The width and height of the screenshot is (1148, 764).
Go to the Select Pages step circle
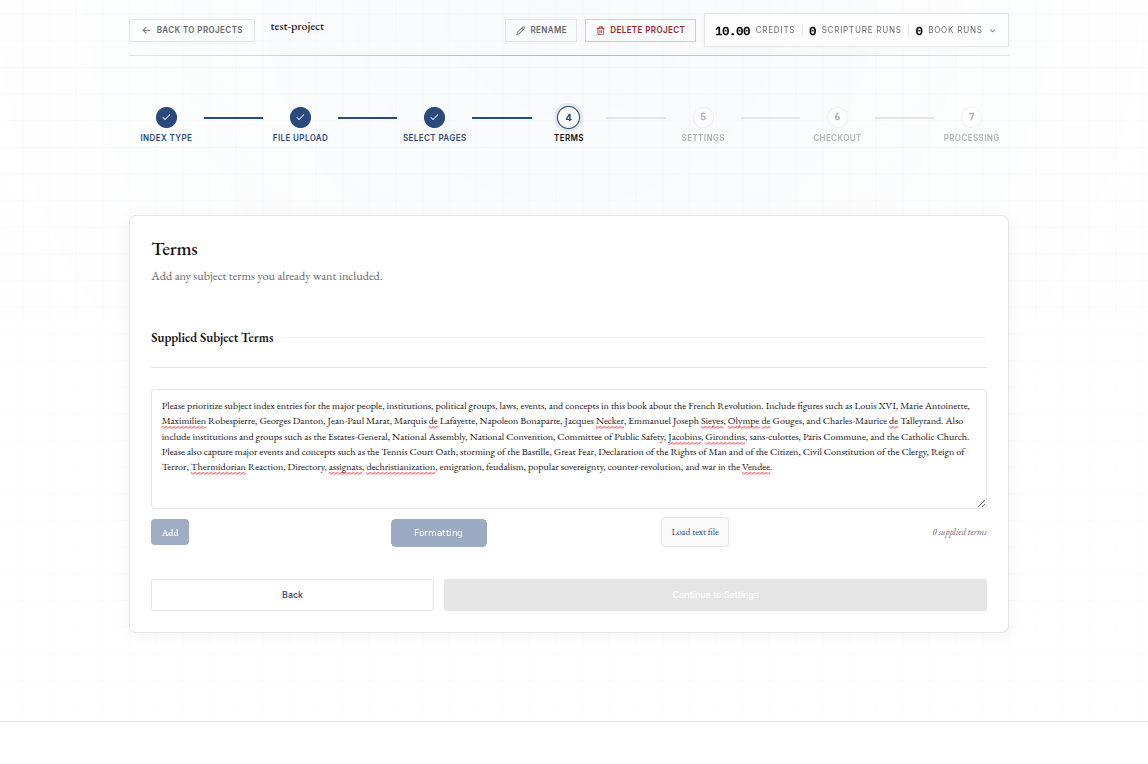point(434,117)
